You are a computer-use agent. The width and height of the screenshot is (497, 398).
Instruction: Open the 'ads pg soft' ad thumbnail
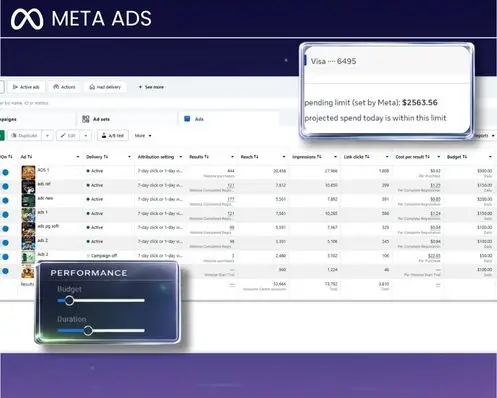28,229
